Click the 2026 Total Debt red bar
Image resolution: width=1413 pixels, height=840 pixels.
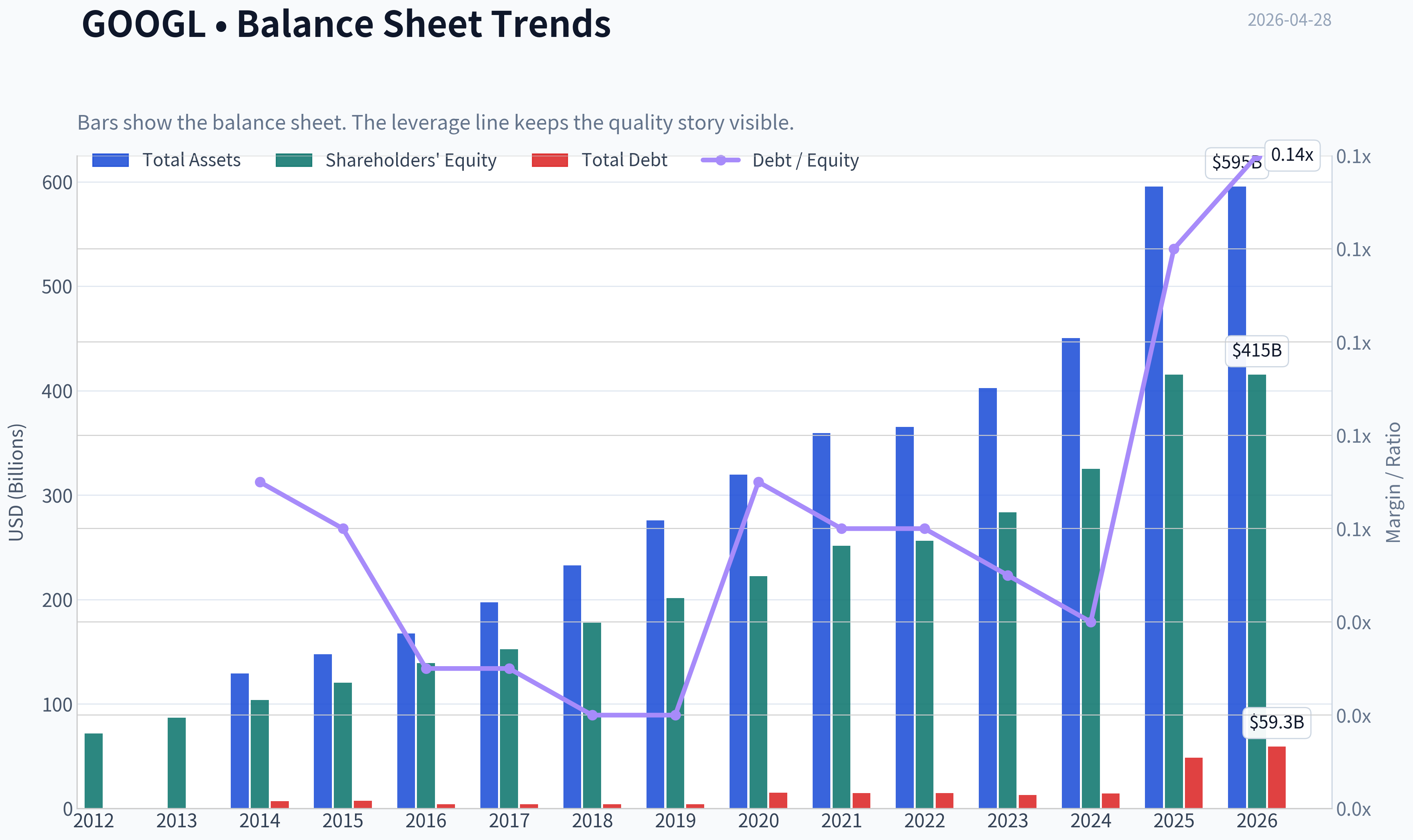1276,778
